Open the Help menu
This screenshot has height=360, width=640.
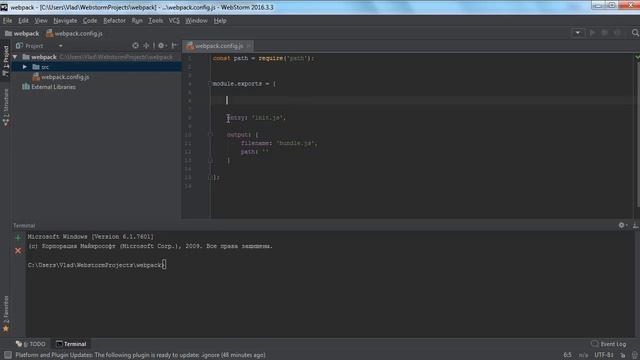(220, 20)
